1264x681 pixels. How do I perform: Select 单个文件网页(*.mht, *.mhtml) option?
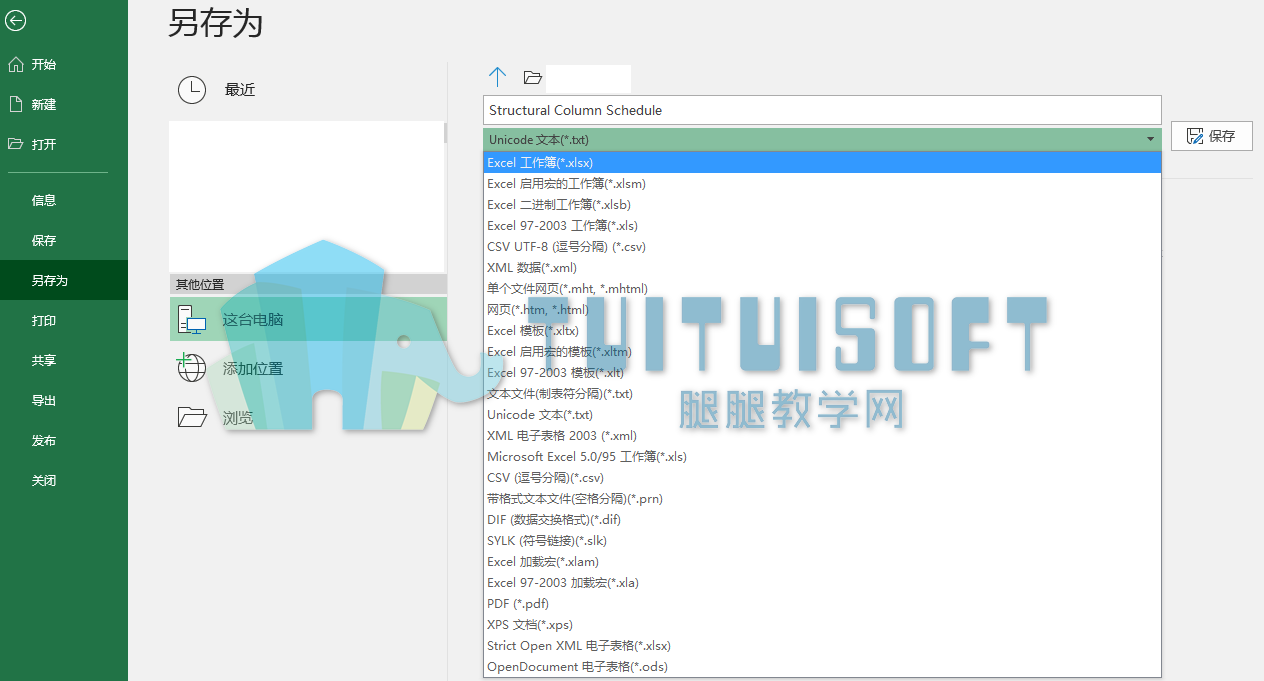pos(822,288)
